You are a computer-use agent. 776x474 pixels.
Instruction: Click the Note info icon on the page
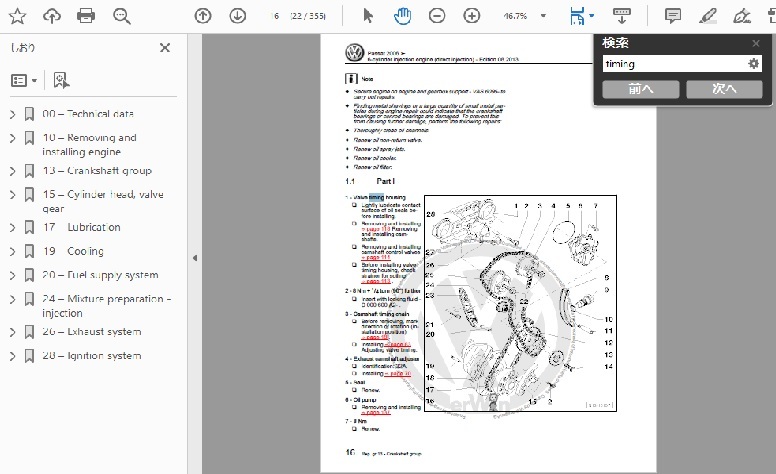(x=351, y=79)
